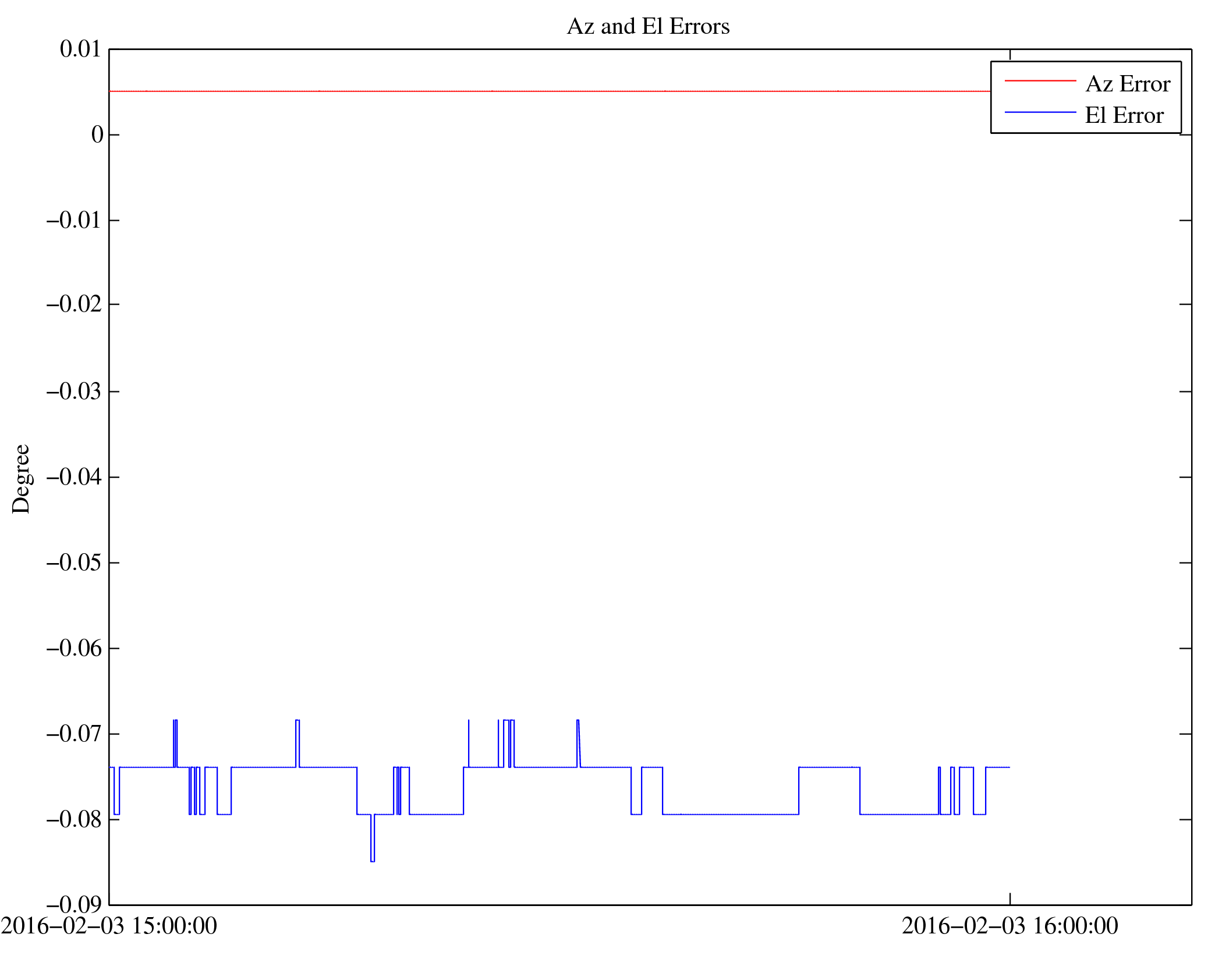
Task: Click the lowest blue El Error dip near -0.085
Action: point(373,861)
